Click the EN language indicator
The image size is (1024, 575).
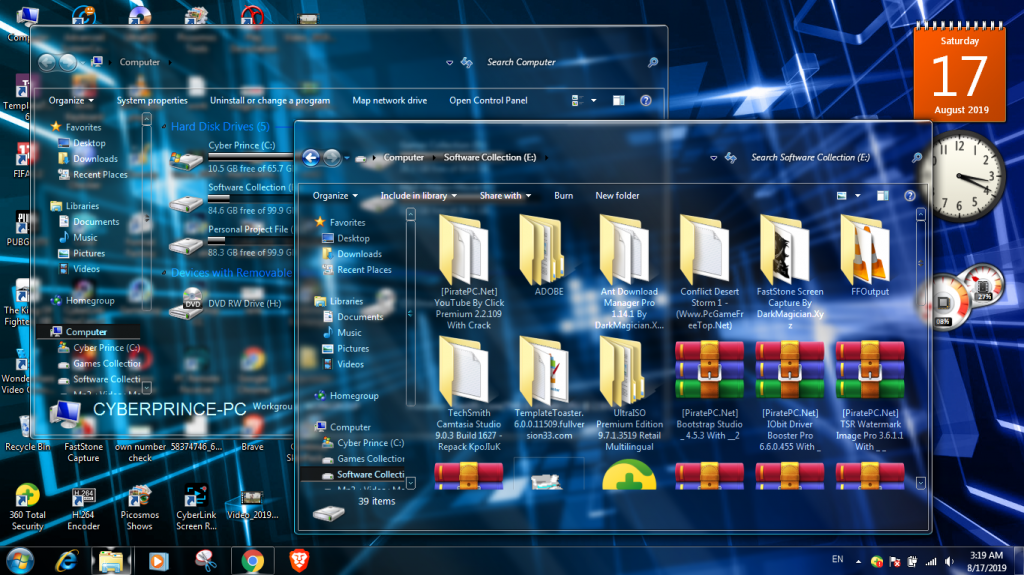(837, 560)
